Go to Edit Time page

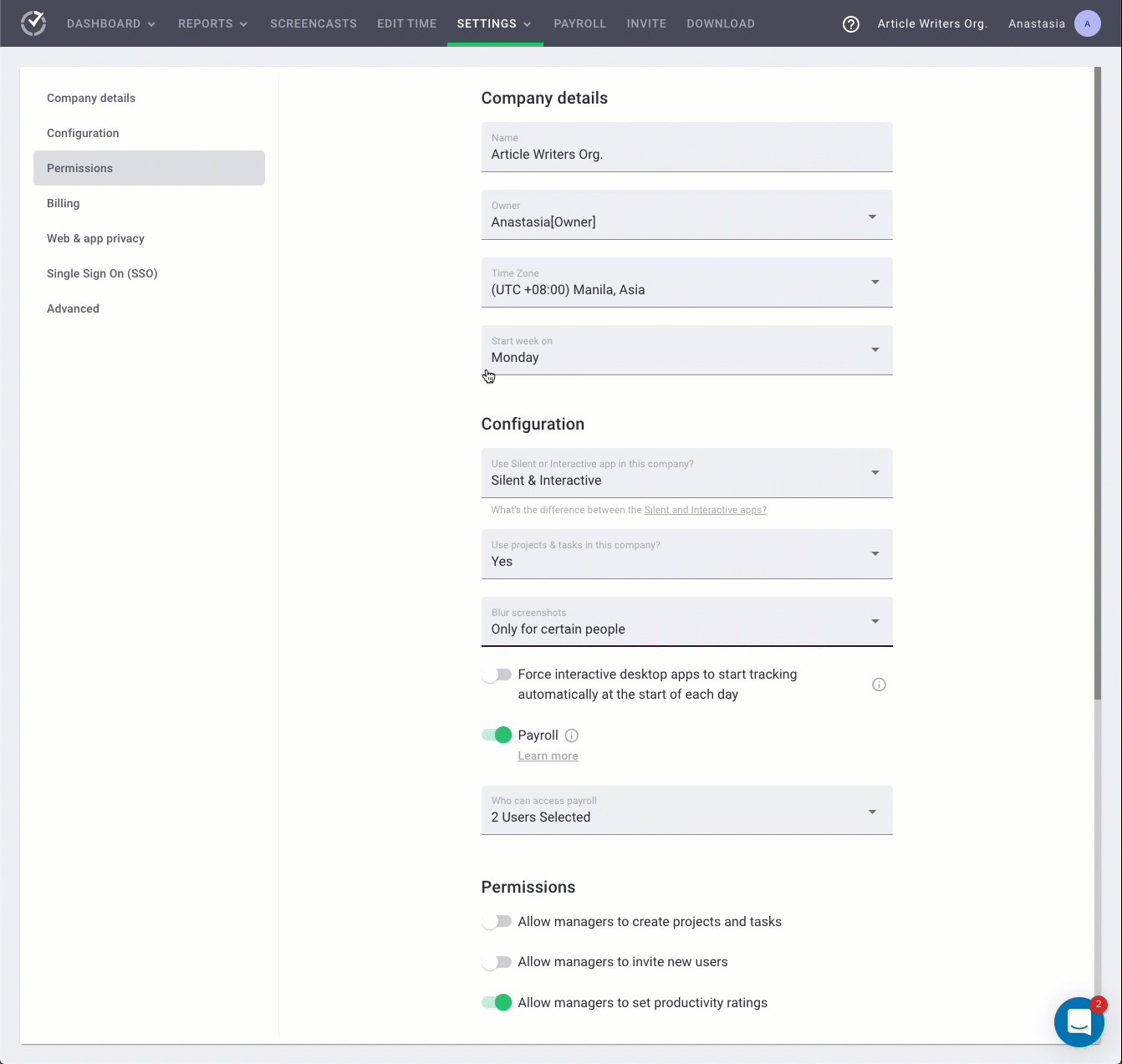click(x=407, y=23)
